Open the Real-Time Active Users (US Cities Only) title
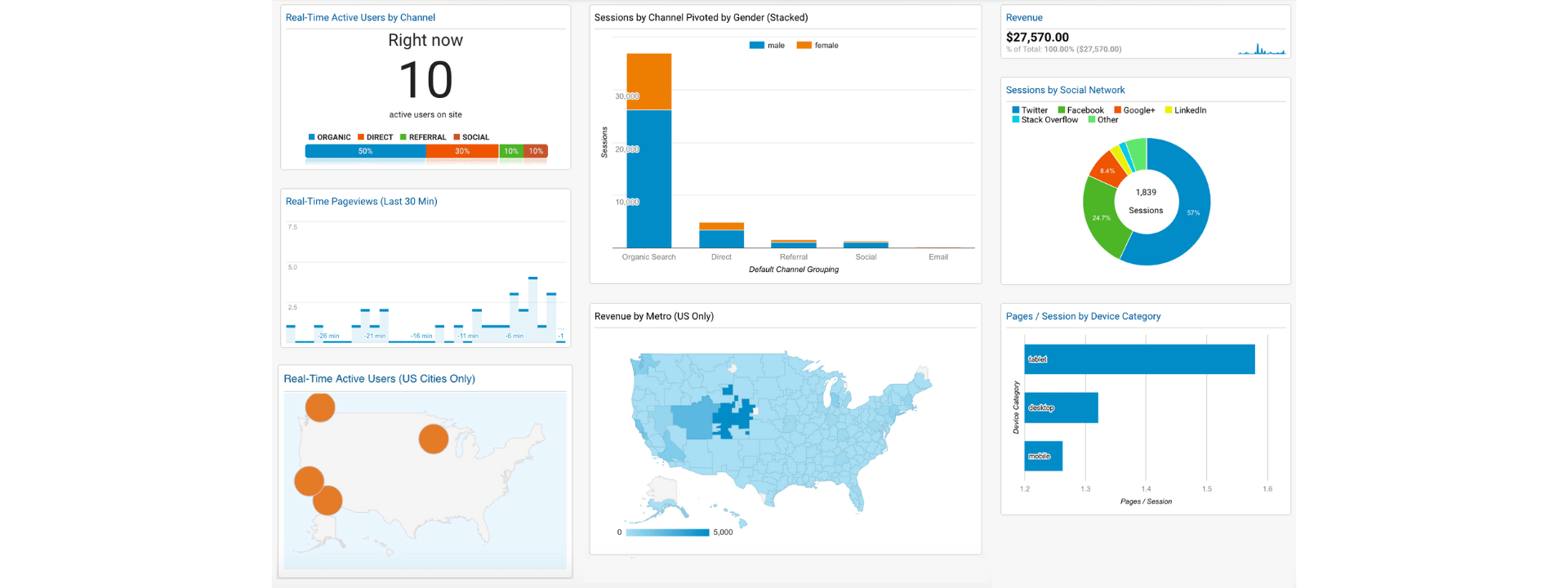Image resolution: width=1568 pixels, height=588 pixels. pos(379,379)
